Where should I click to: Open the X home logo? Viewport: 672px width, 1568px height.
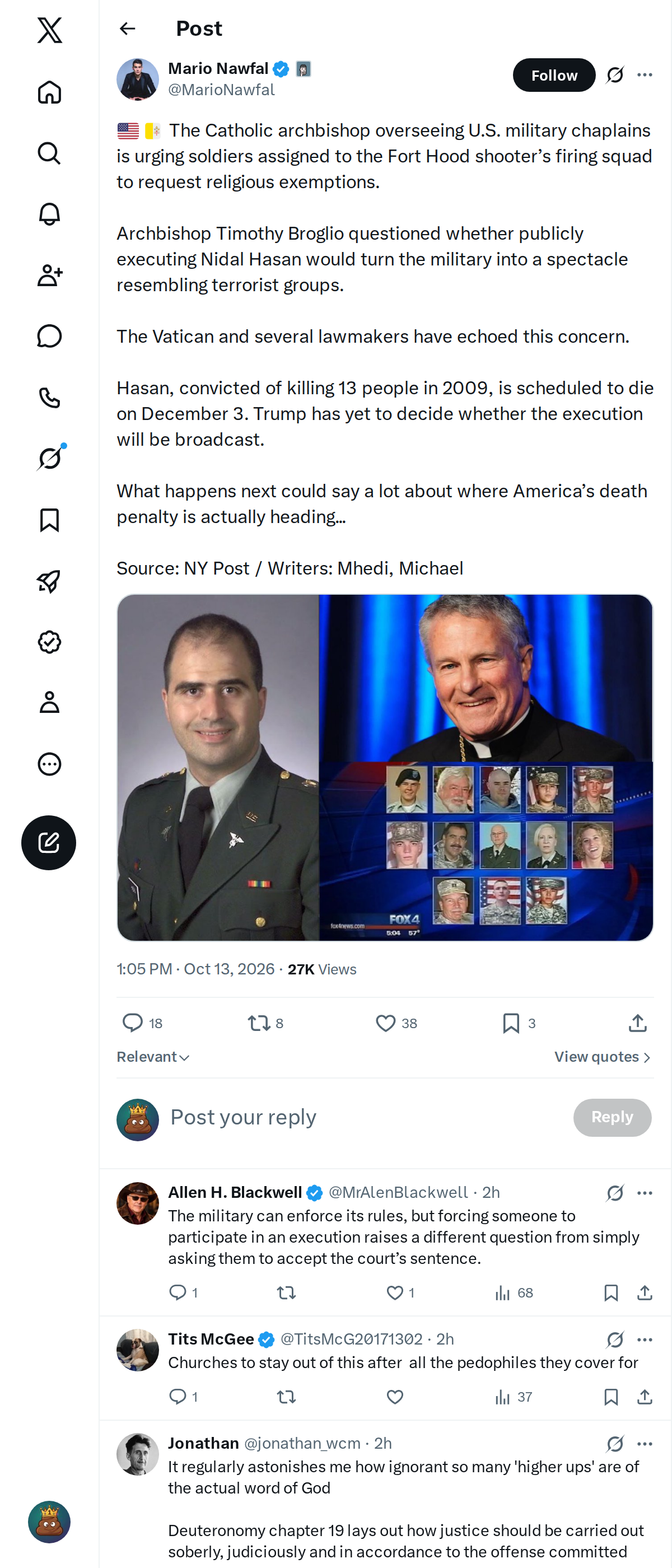49,30
